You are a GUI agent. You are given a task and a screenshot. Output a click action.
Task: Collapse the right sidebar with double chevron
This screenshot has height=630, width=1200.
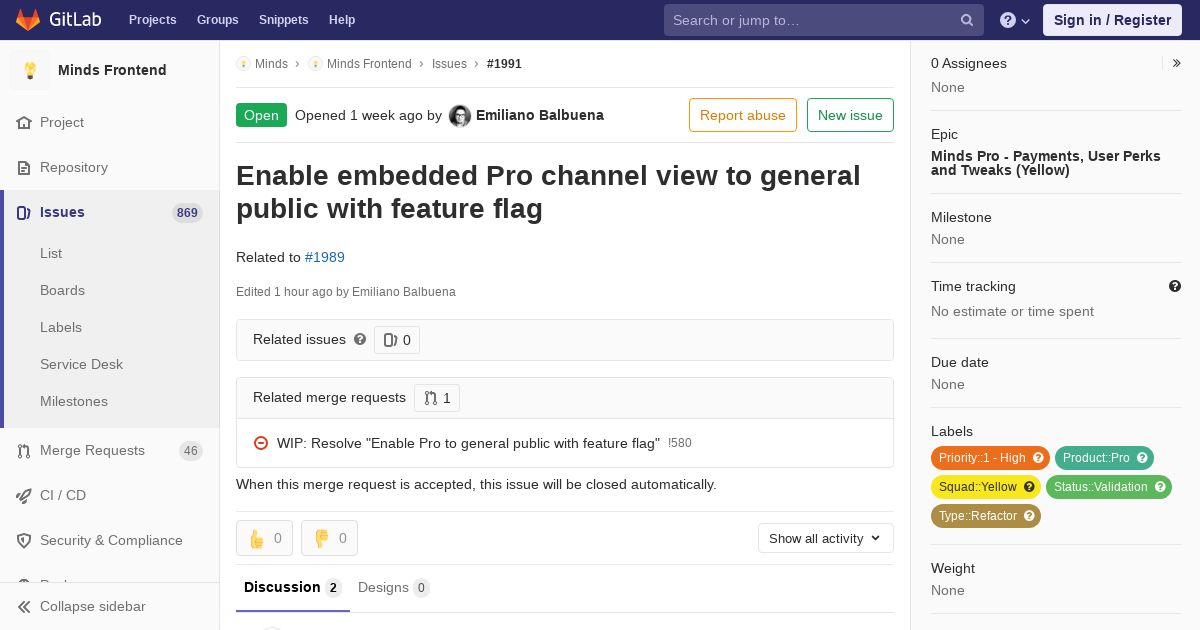tap(1177, 63)
